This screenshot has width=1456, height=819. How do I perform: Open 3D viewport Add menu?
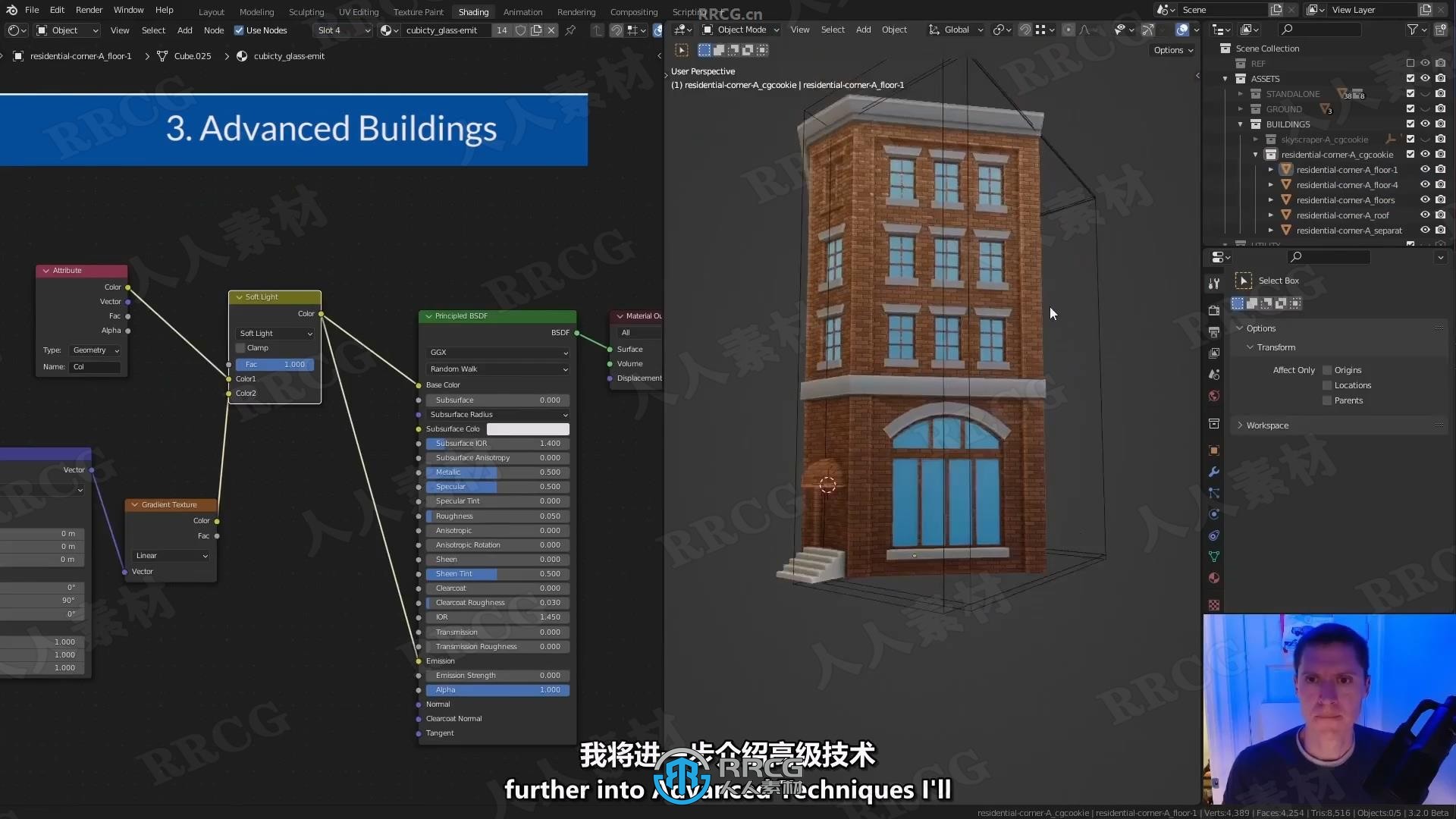point(863,30)
